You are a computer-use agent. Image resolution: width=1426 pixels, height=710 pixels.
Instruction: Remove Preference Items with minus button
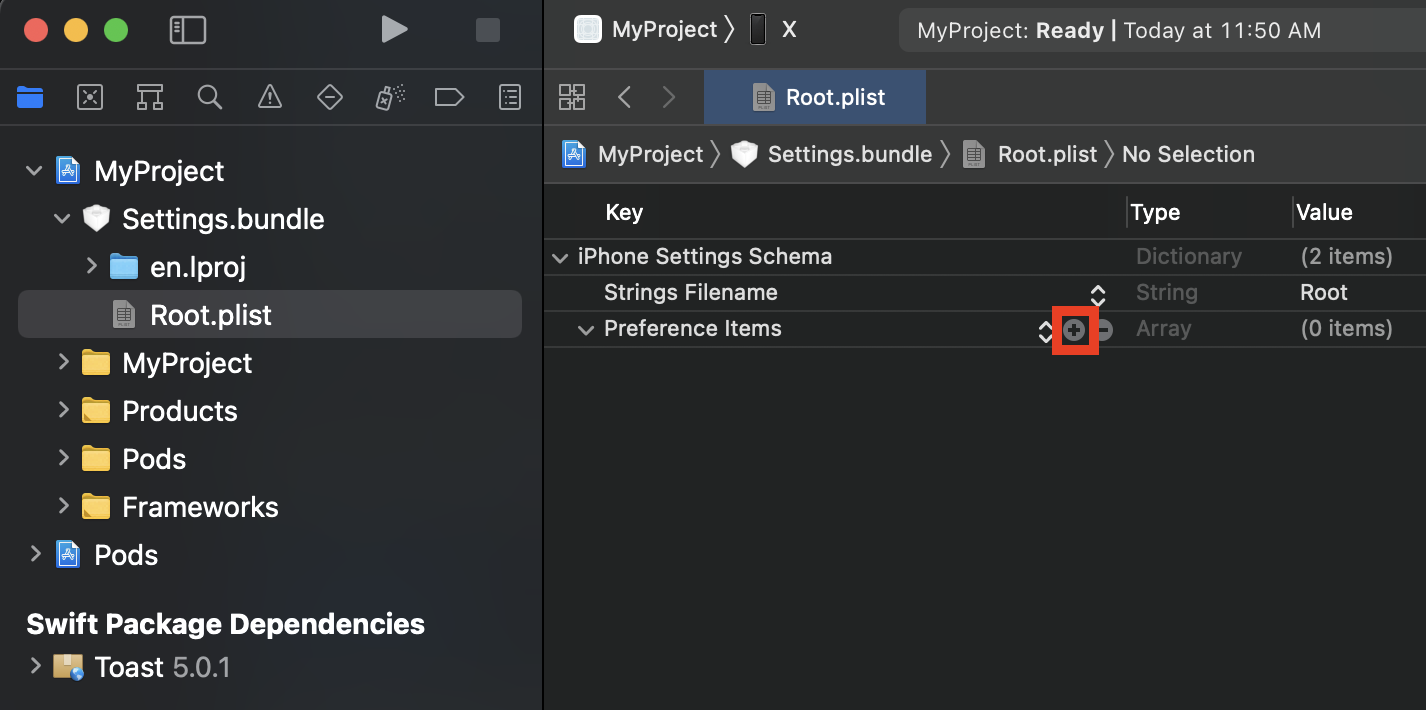coord(1104,330)
